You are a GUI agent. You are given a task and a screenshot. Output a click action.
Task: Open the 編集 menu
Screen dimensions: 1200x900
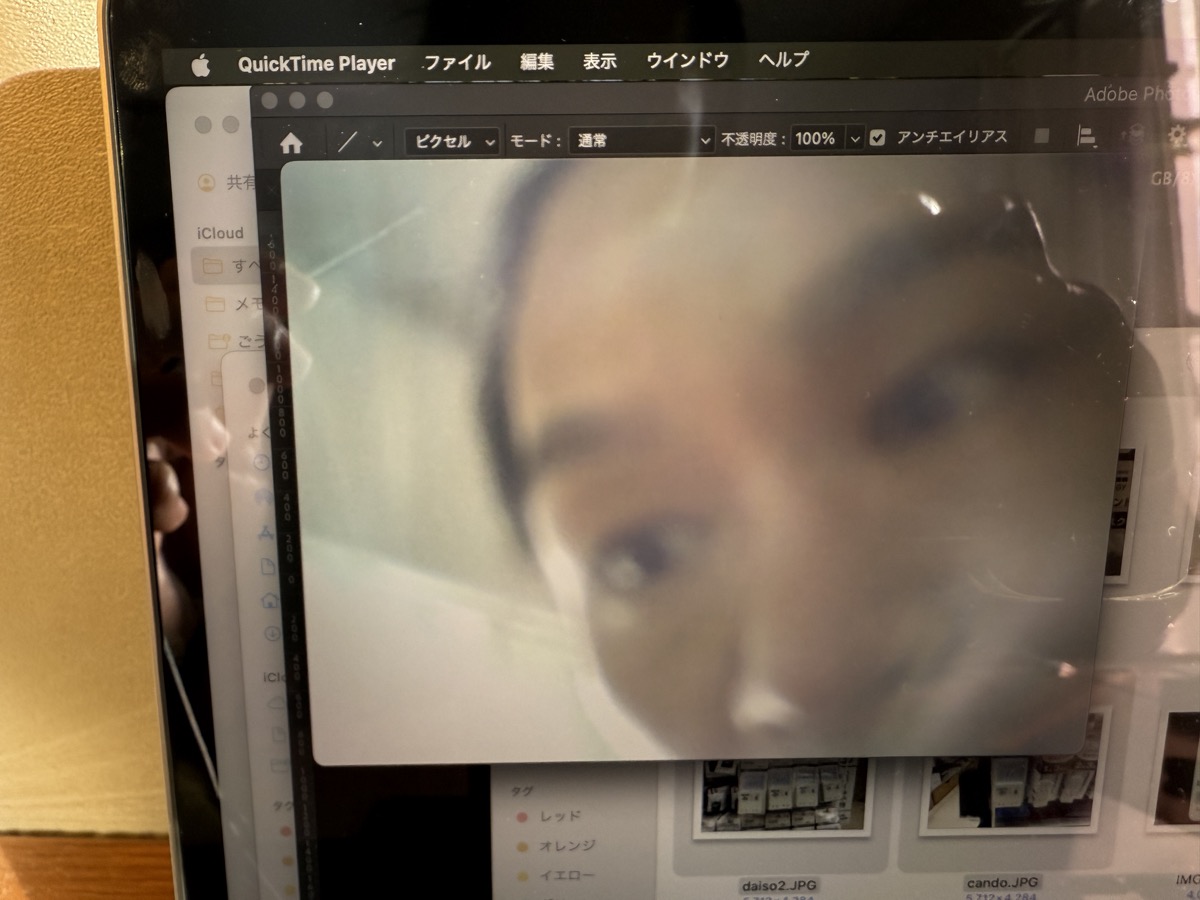(537, 61)
